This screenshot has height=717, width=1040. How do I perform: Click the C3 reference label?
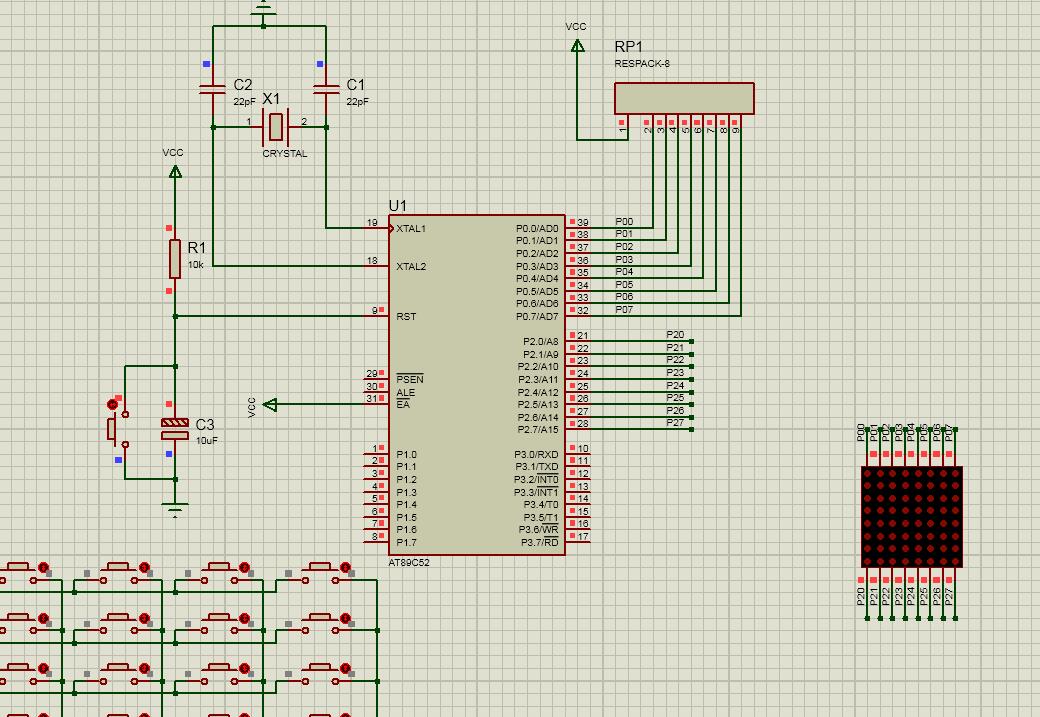coord(204,424)
